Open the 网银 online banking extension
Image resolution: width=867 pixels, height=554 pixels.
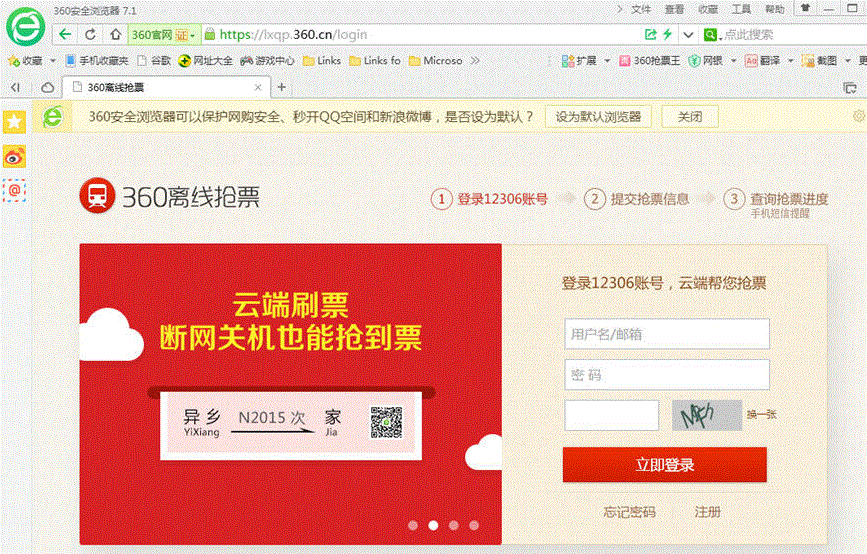(x=706, y=60)
